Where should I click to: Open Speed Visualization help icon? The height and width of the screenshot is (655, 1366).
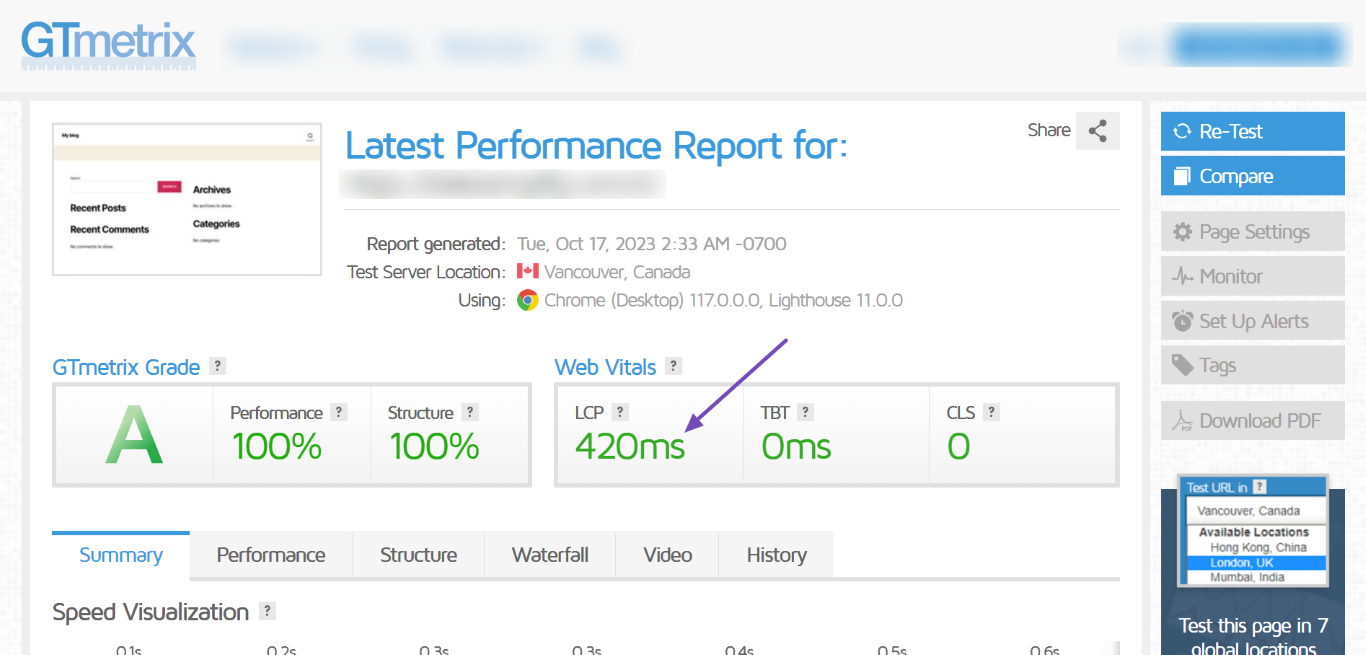coord(267,611)
